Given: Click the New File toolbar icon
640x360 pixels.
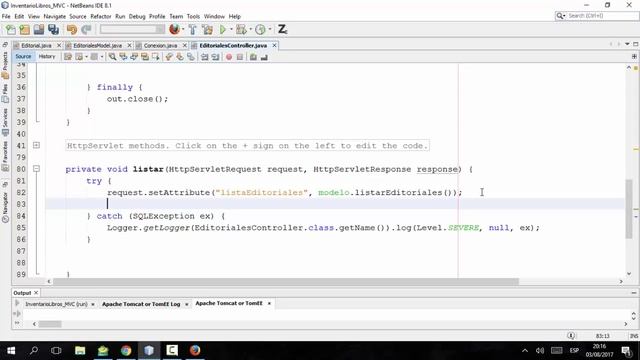Looking at the screenshot, I should tap(11, 29).
